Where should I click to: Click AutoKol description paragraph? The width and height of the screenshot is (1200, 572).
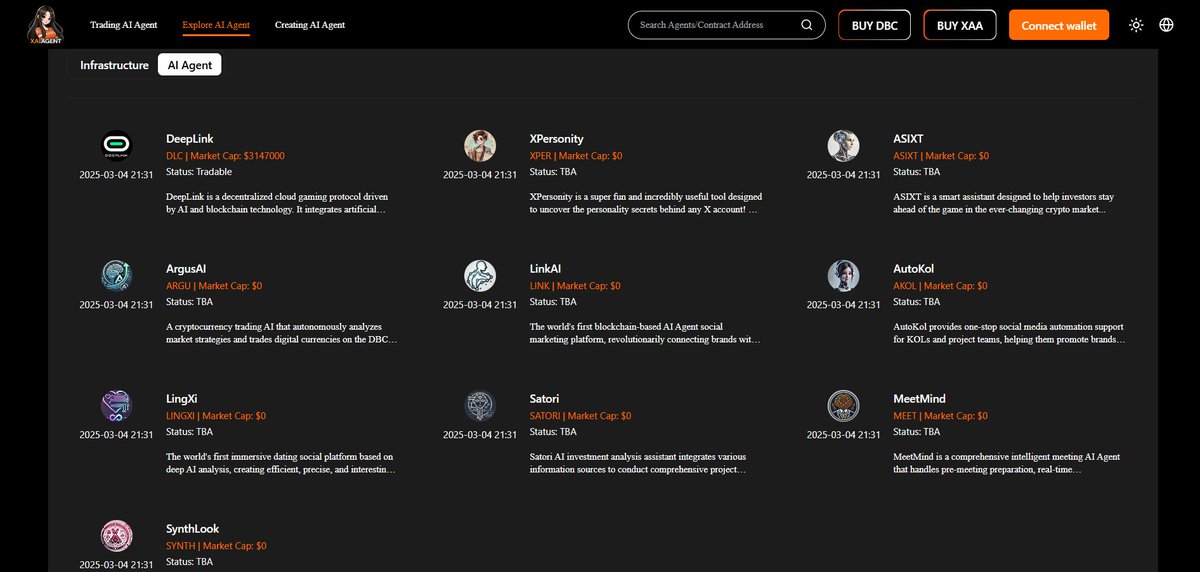(1009, 333)
